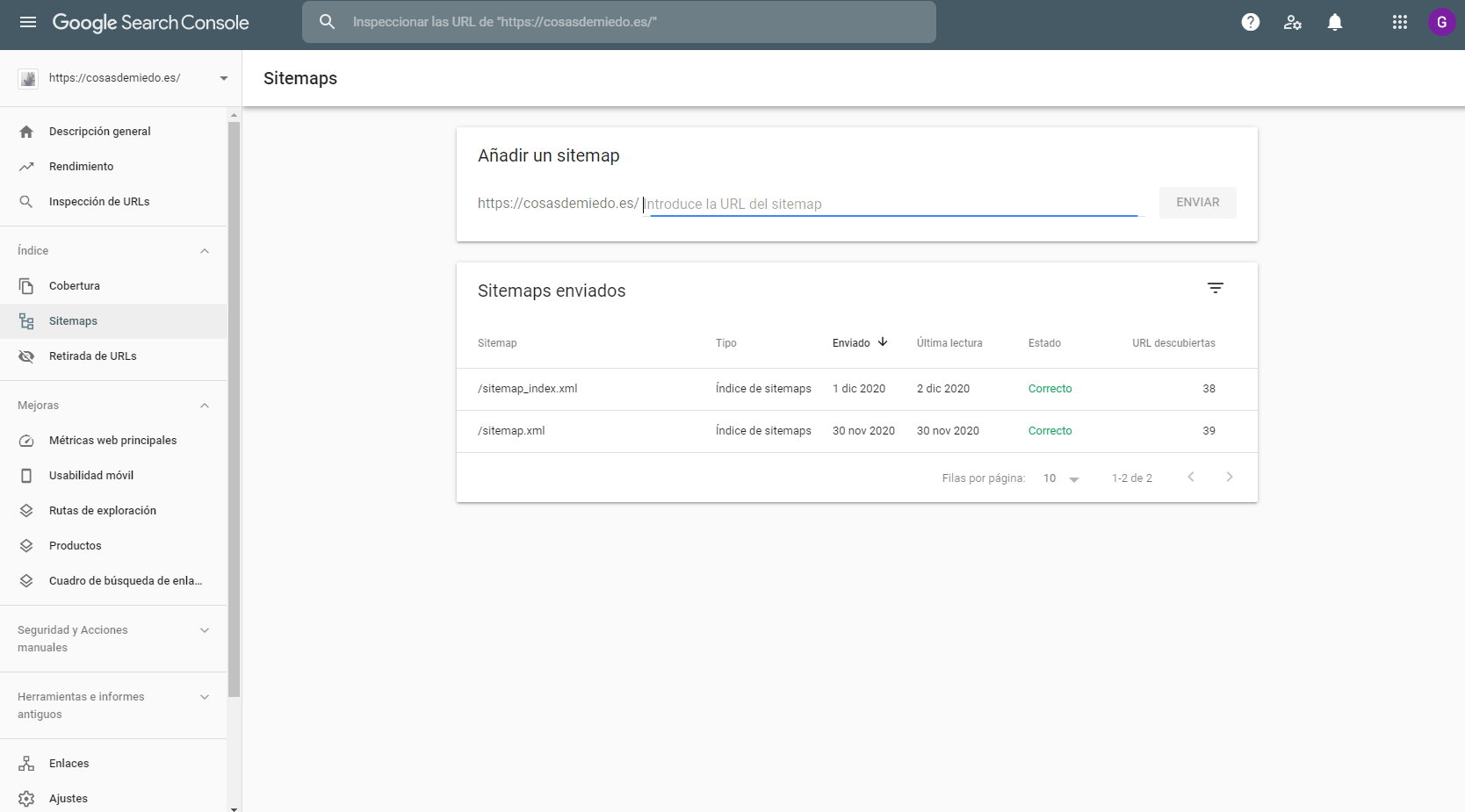The height and width of the screenshot is (812, 1465).
Task: Open the /sitemap.xml row
Action: (x=857, y=431)
